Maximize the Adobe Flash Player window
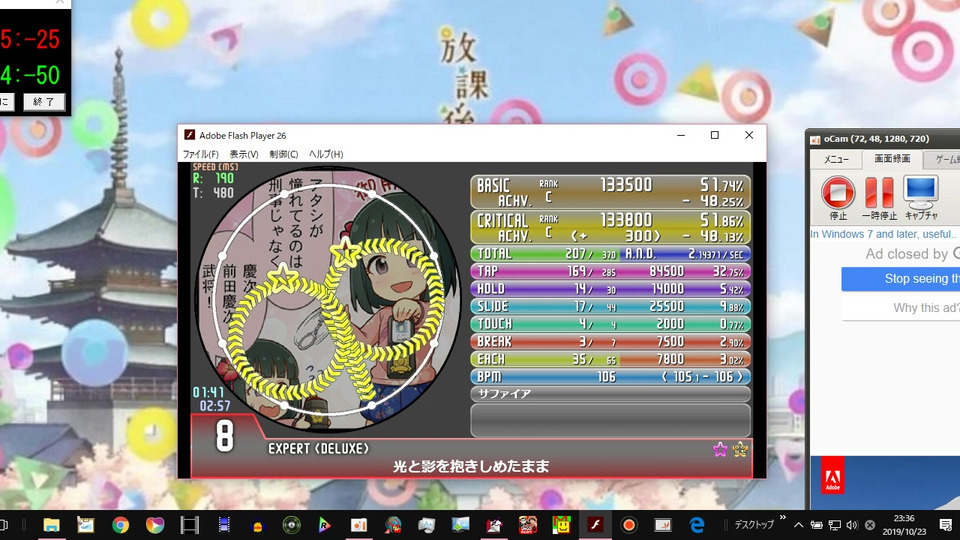Viewport: 960px width, 540px height. pyautogui.click(x=714, y=135)
